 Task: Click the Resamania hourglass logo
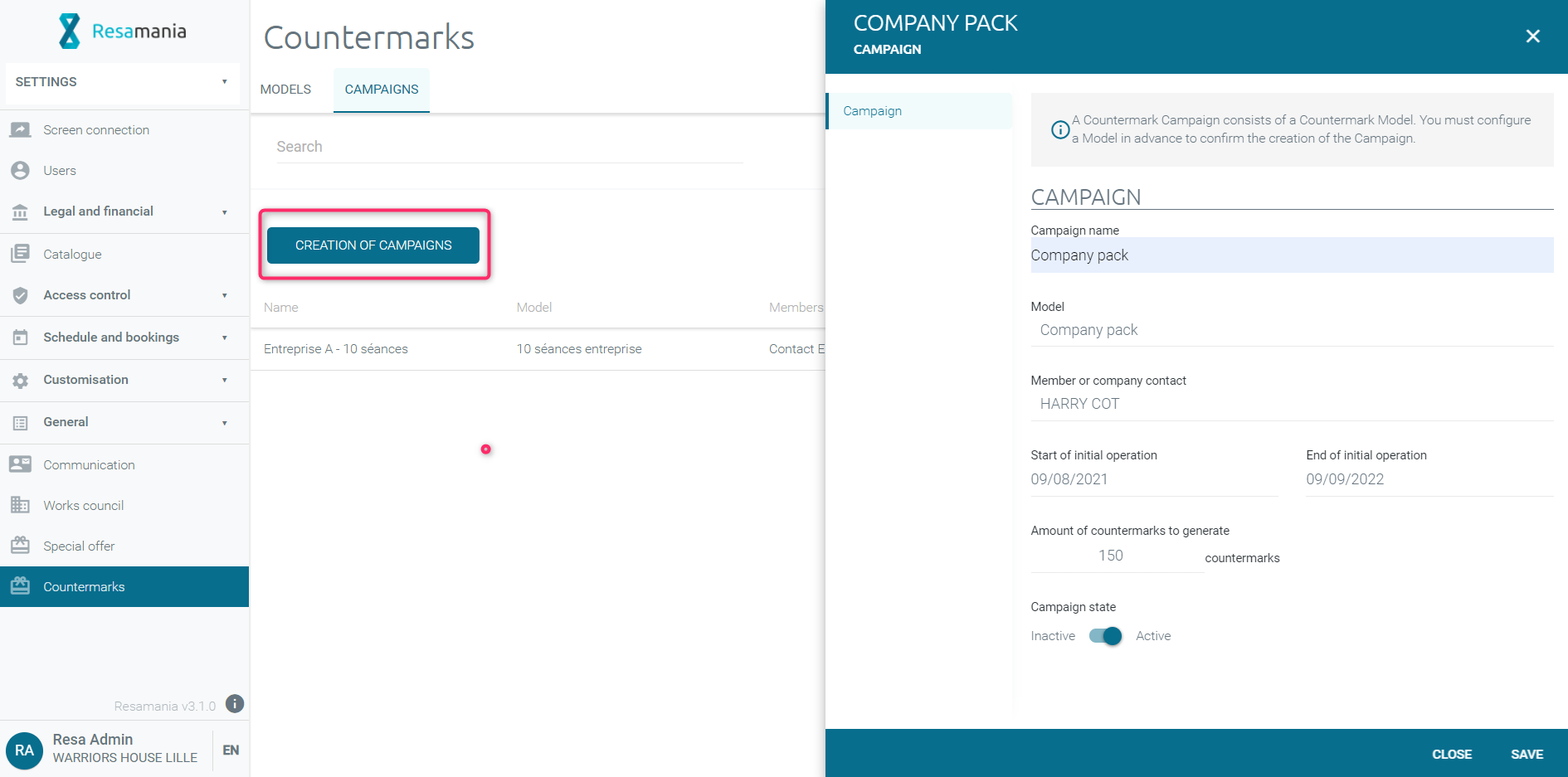point(70,32)
